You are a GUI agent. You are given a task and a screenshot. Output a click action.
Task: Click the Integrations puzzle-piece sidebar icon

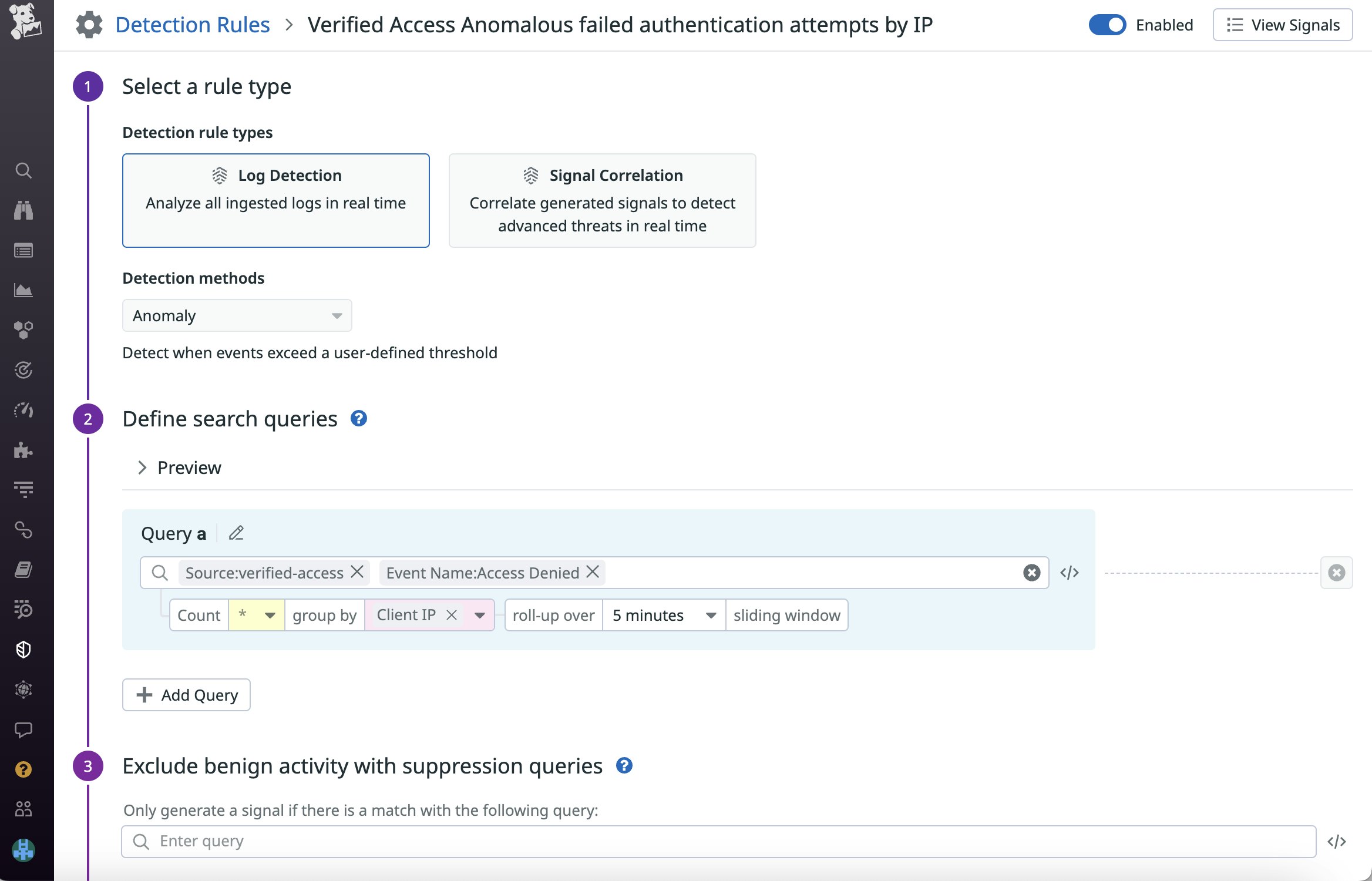tap(23, 450)
